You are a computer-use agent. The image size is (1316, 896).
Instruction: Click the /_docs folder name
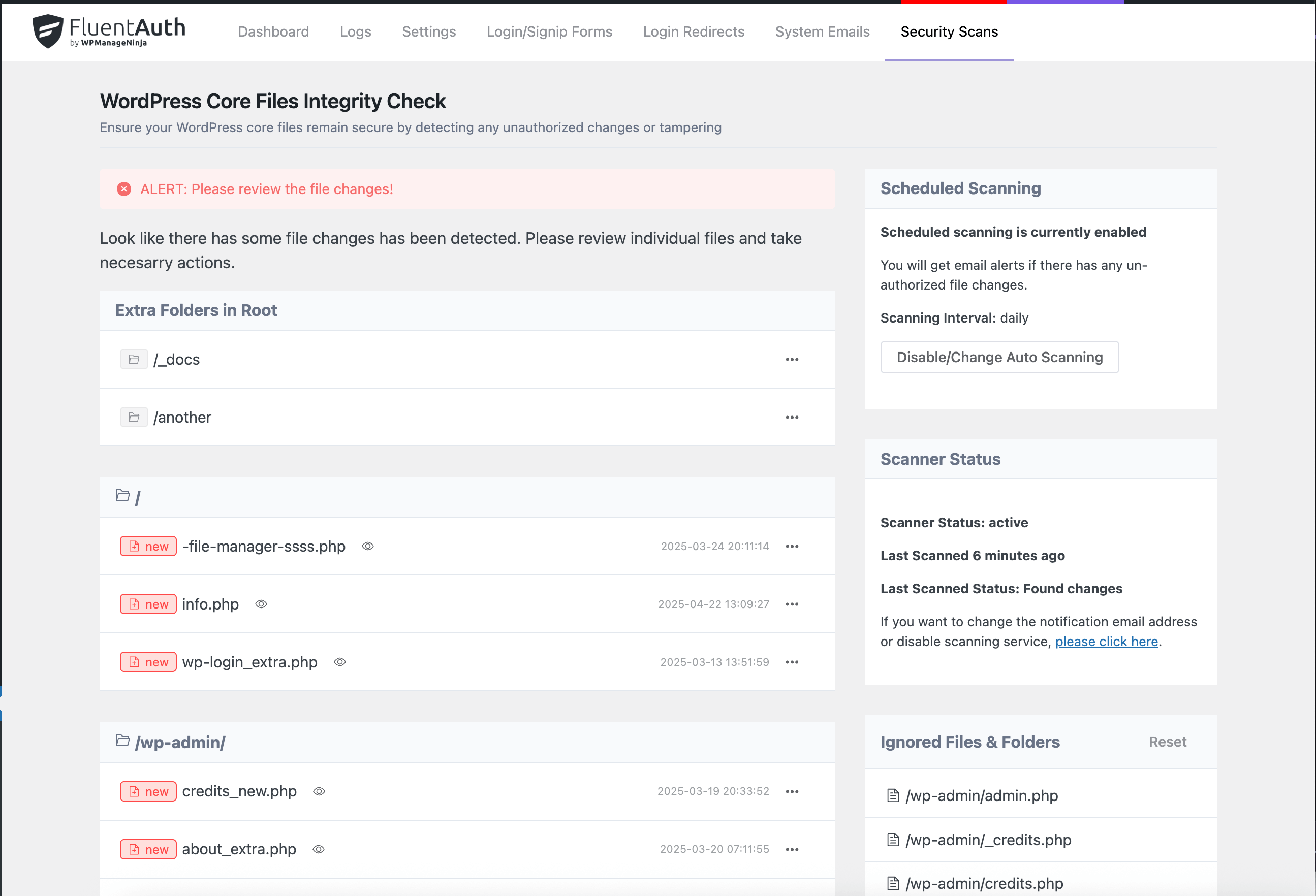coord(177,360)
